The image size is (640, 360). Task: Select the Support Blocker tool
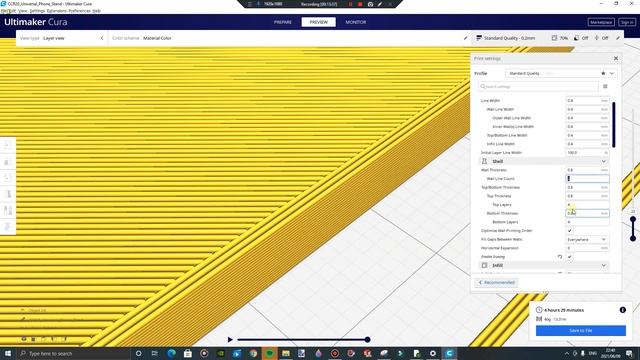coord(8,226)
